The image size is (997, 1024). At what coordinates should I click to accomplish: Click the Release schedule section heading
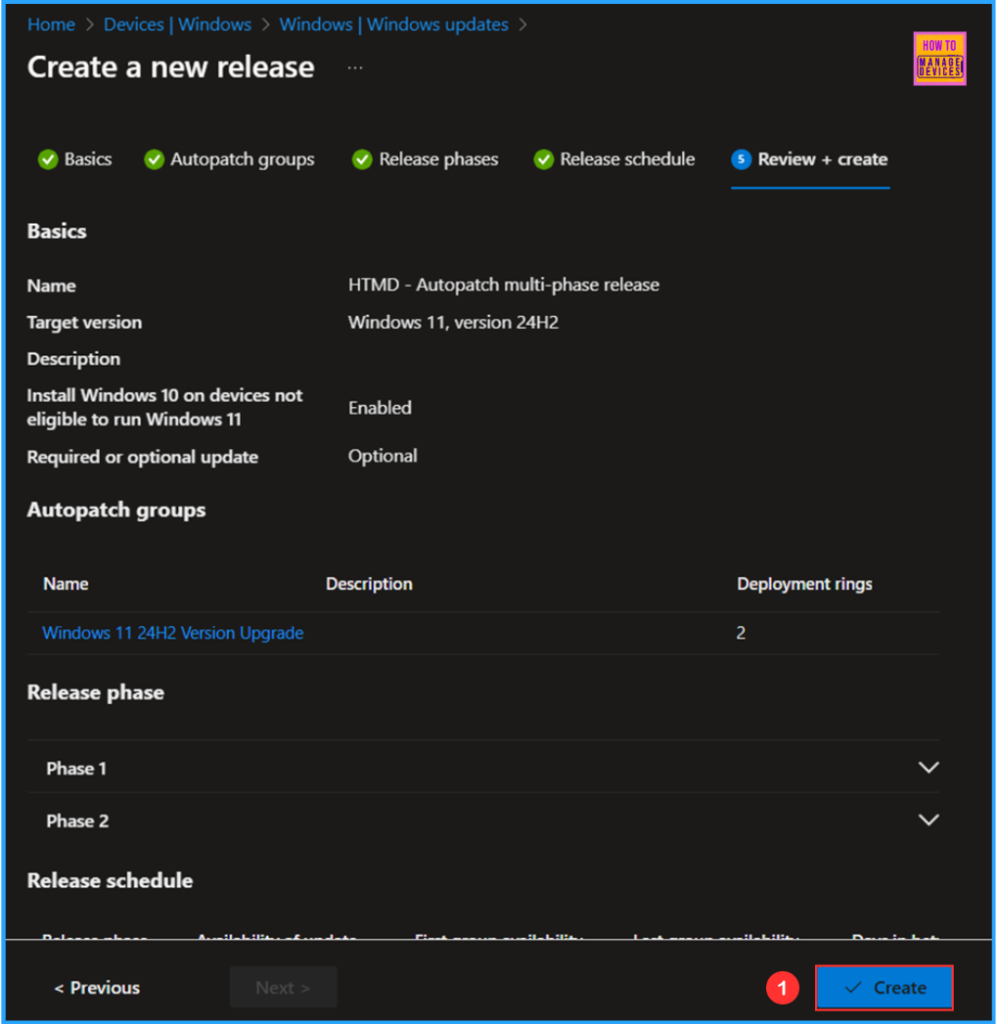tap(110, 880)
